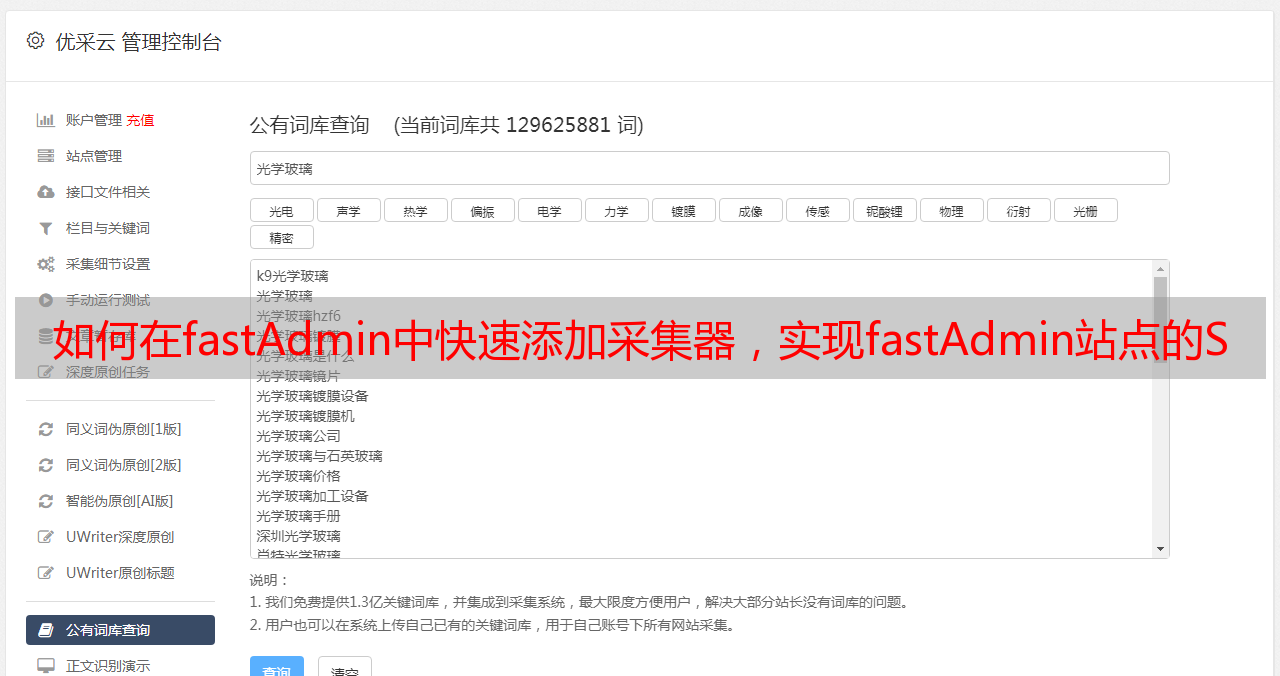This screenshot has width=1280, height=676.
Task: Click the 电学 tag button
Action: pyautogui.click(x=549, y=210)
